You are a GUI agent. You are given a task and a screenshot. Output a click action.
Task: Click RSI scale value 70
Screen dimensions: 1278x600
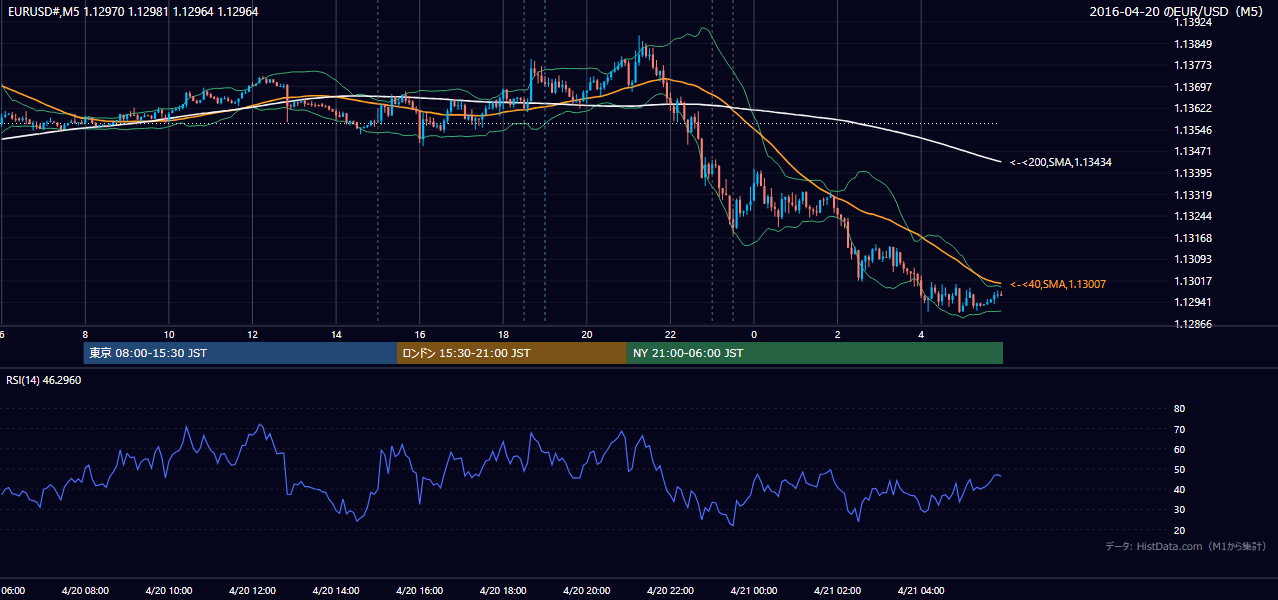coord(1179,429)
